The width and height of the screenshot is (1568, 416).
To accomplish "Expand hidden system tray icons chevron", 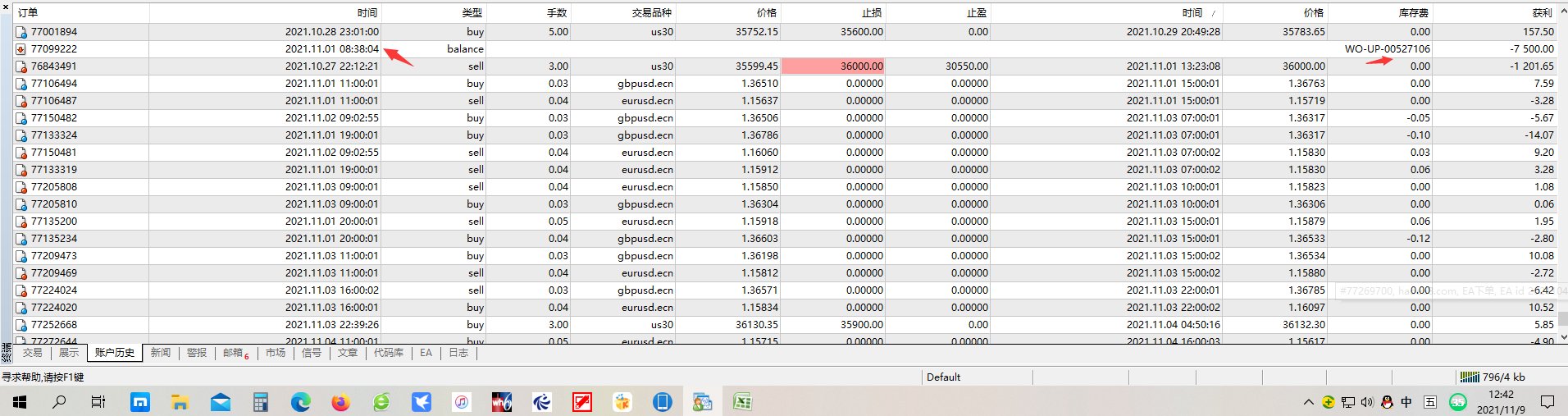I will (x=1308, y=402).
